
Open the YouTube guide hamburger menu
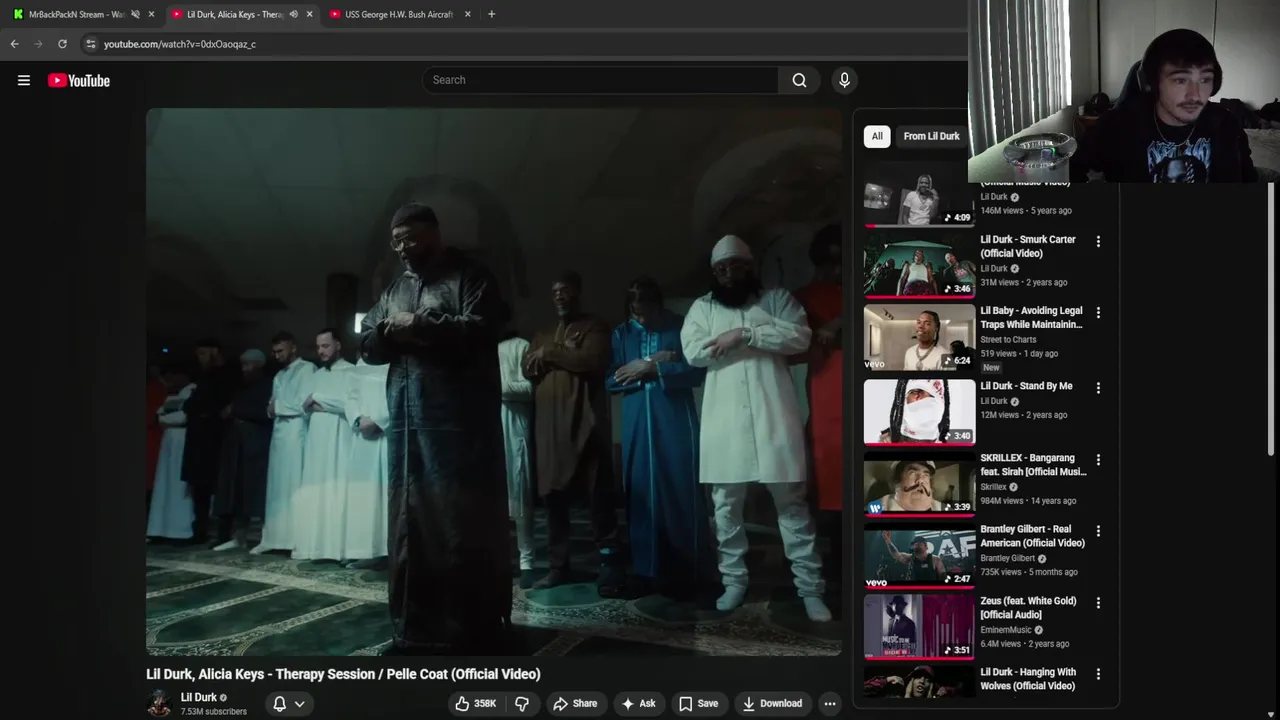[x=24, y=81]
